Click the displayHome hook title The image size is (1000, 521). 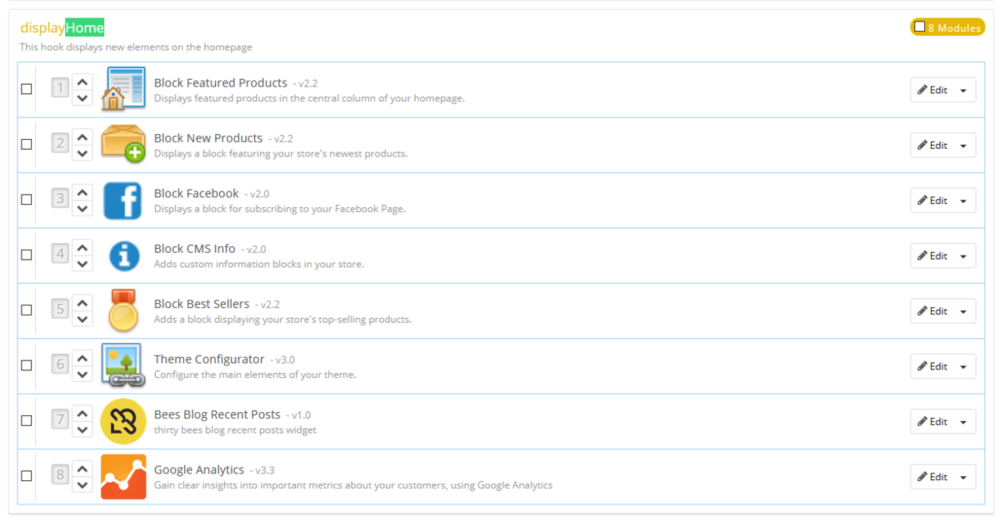point(62,28)
